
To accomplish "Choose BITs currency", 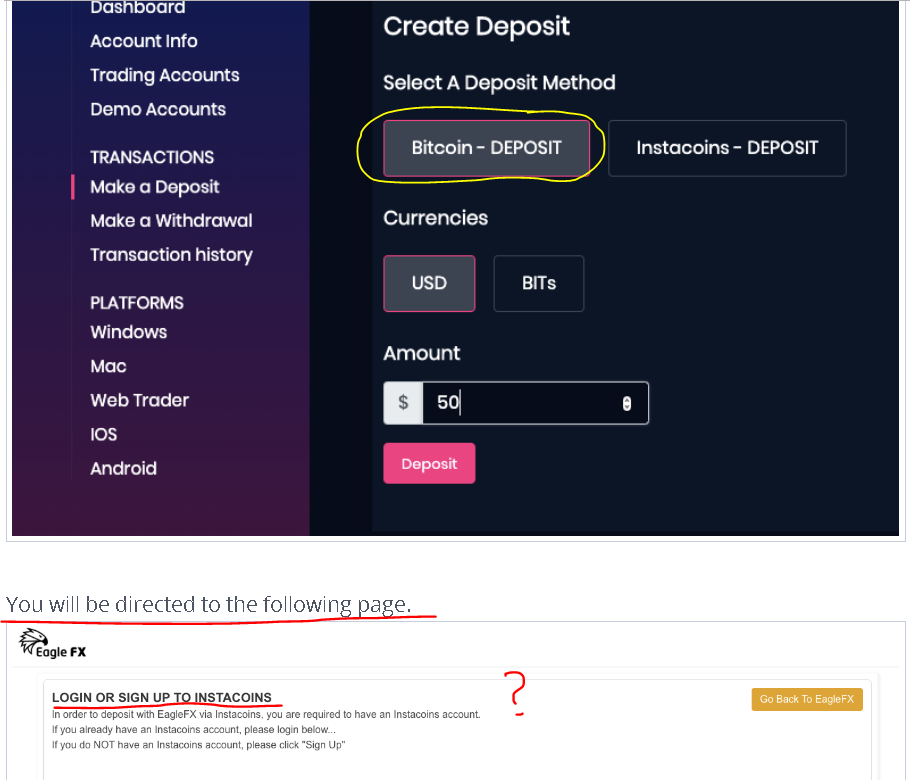I will (539, 283).
